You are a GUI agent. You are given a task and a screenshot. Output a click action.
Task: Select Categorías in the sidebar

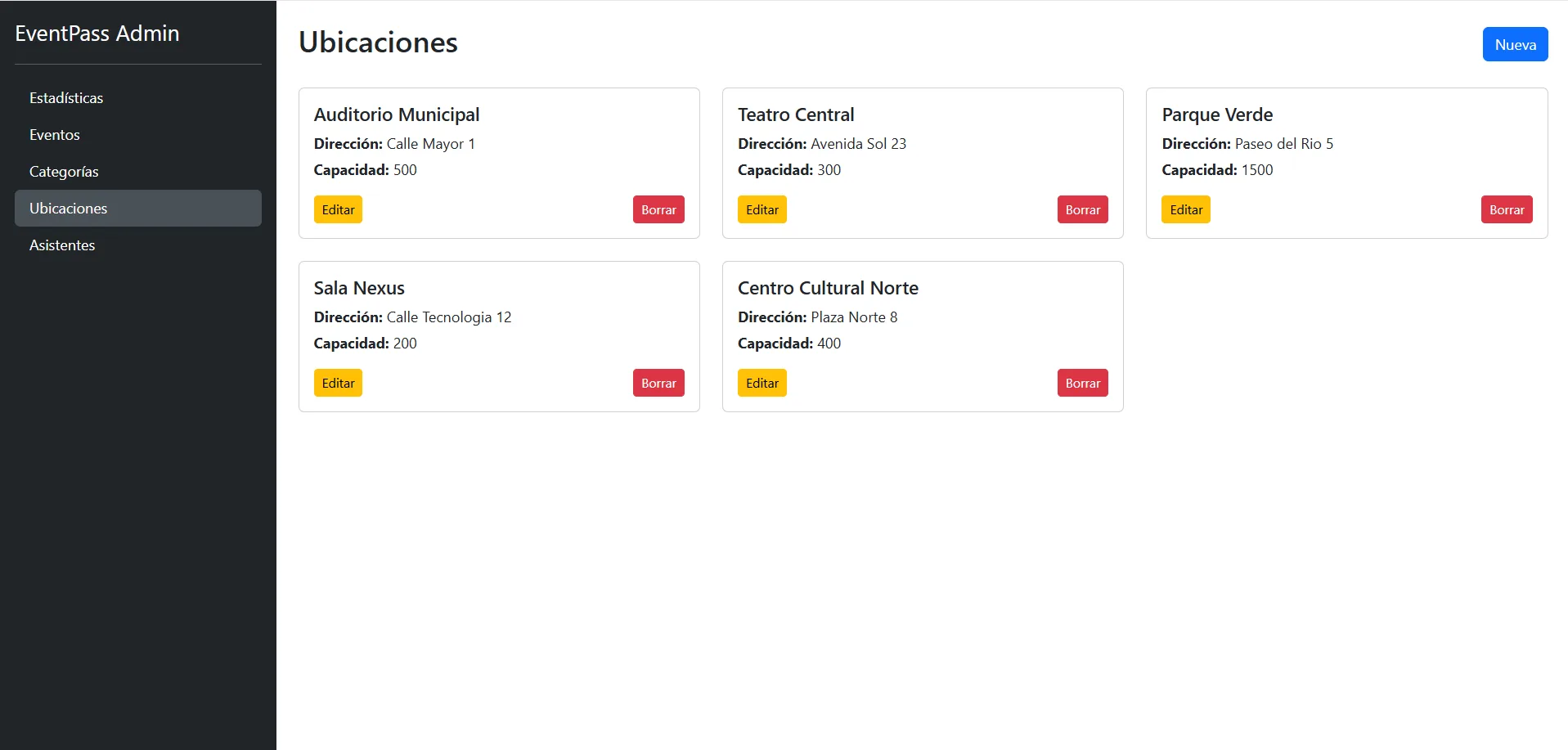tap(138, 172)
